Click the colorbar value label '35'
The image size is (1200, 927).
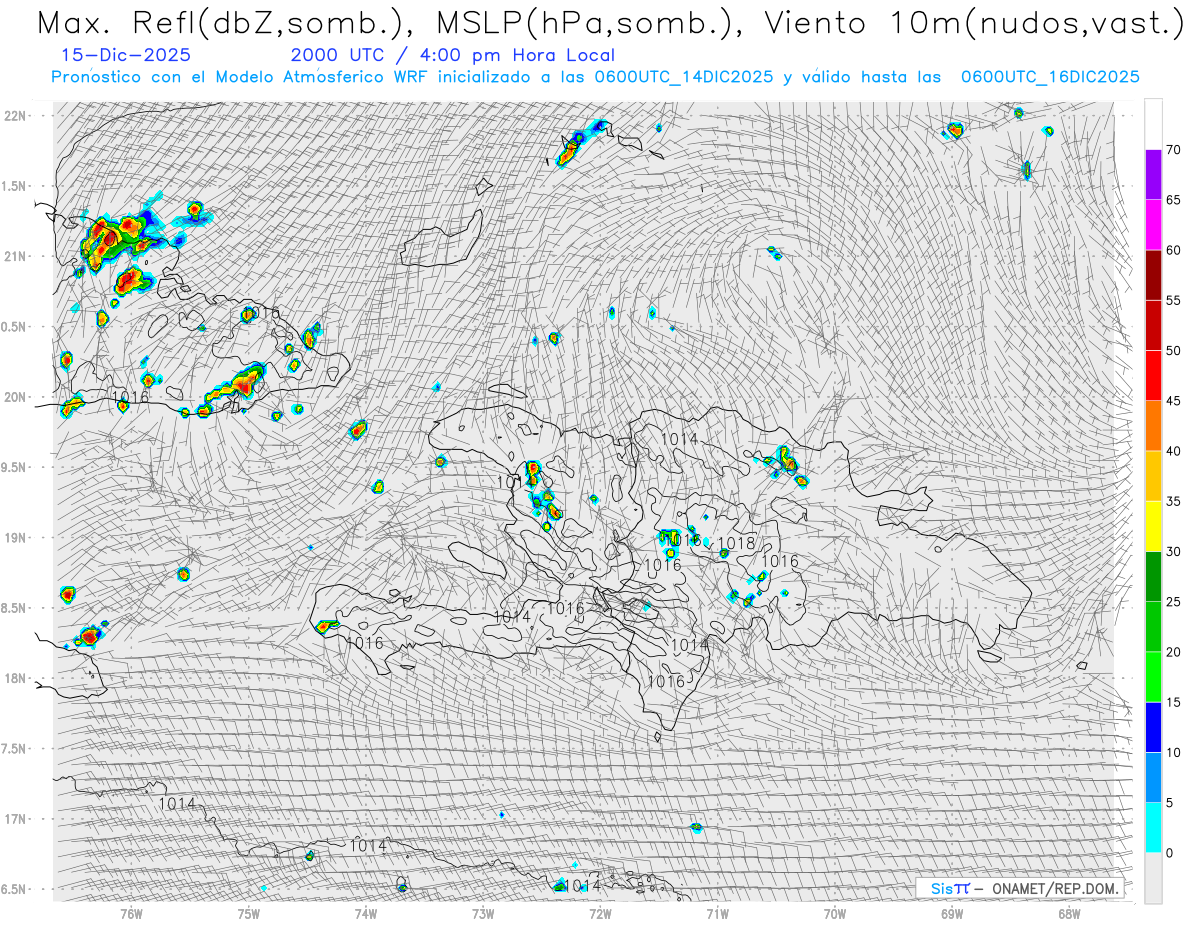[x=1173, y=501]
